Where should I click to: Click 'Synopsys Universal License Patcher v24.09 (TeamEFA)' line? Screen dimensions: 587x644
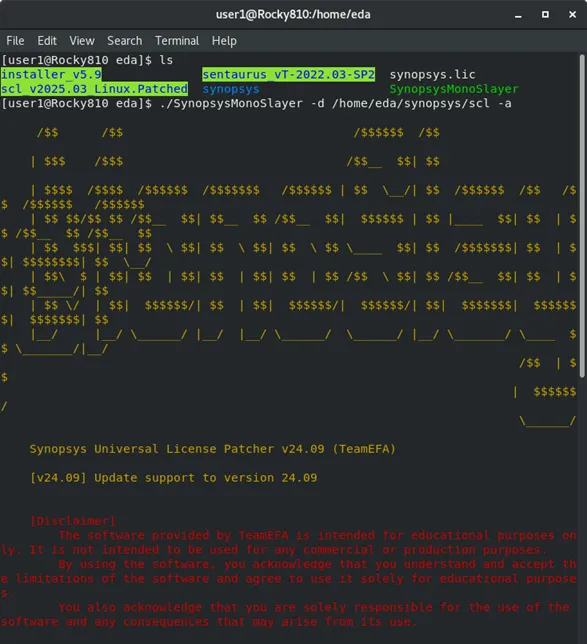tap(212, 449)
